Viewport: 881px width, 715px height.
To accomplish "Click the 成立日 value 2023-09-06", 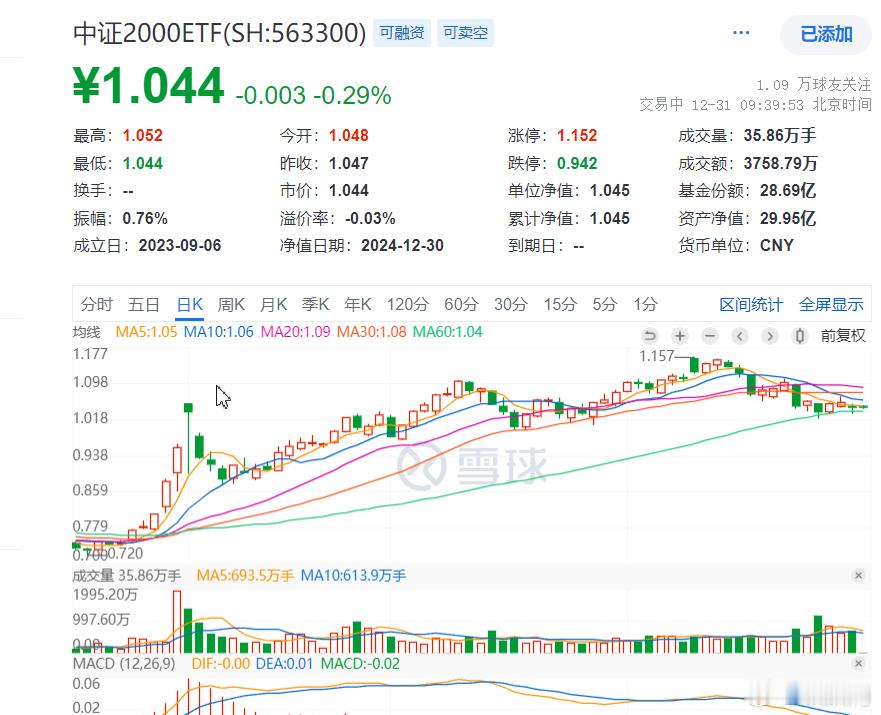I will pyautogui.click(x=180, y=245).
